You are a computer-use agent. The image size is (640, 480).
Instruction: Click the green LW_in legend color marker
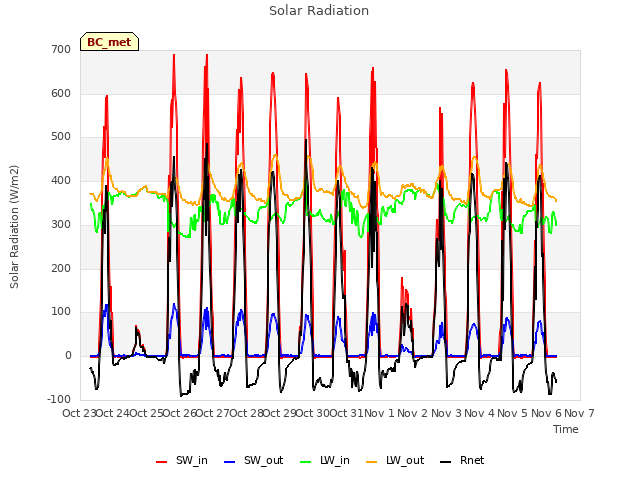[306, 462]
